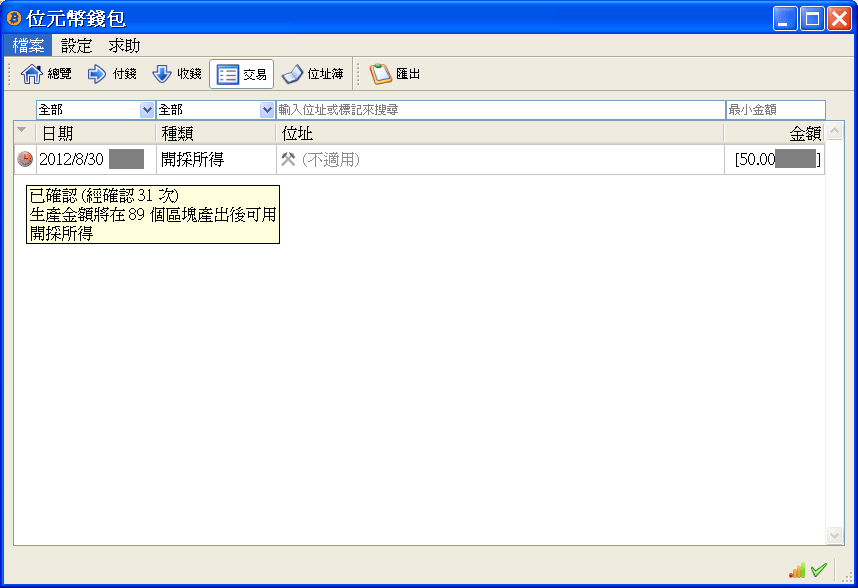Sort by the 日期 column header
The width and height of the screenshot is (858, 588).
(x=96, y=133)
